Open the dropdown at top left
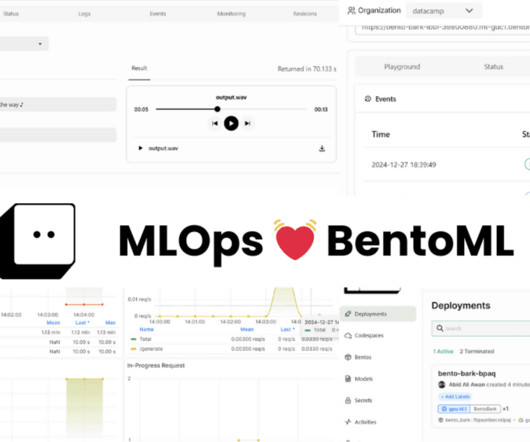This screenshot has width=530, height=442. point(24,44)
